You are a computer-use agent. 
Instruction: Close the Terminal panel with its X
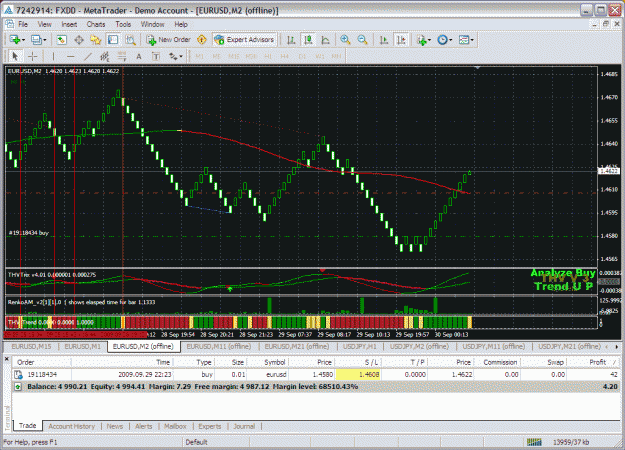7,359
